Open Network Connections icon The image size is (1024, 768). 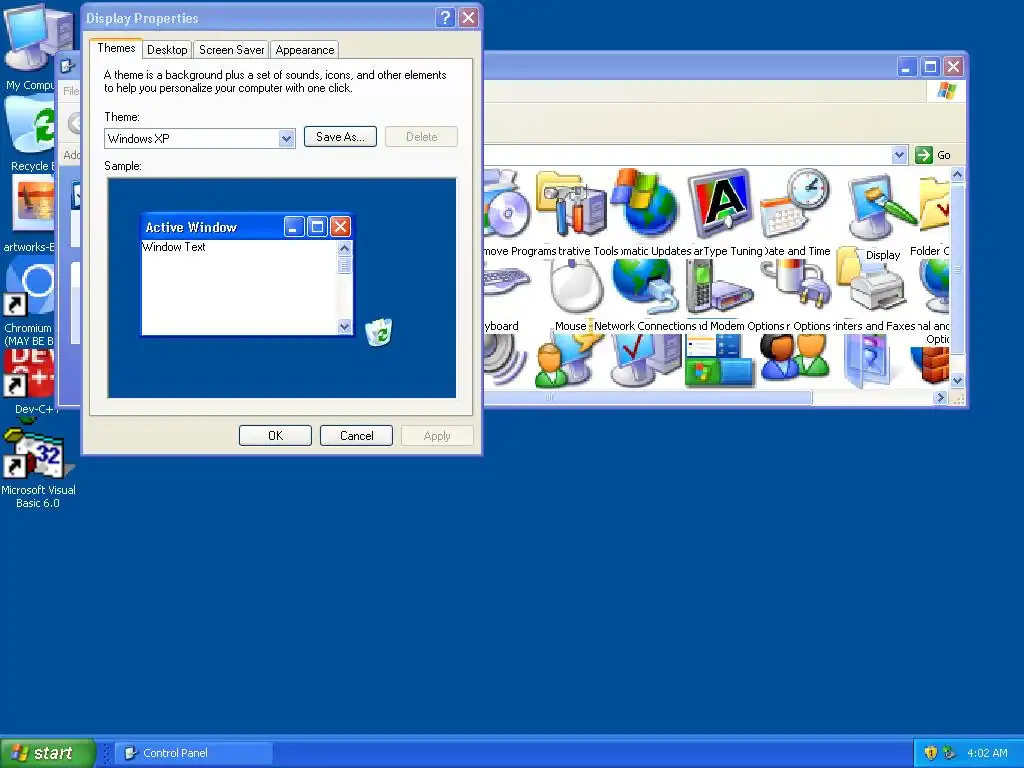coord(645,287)
